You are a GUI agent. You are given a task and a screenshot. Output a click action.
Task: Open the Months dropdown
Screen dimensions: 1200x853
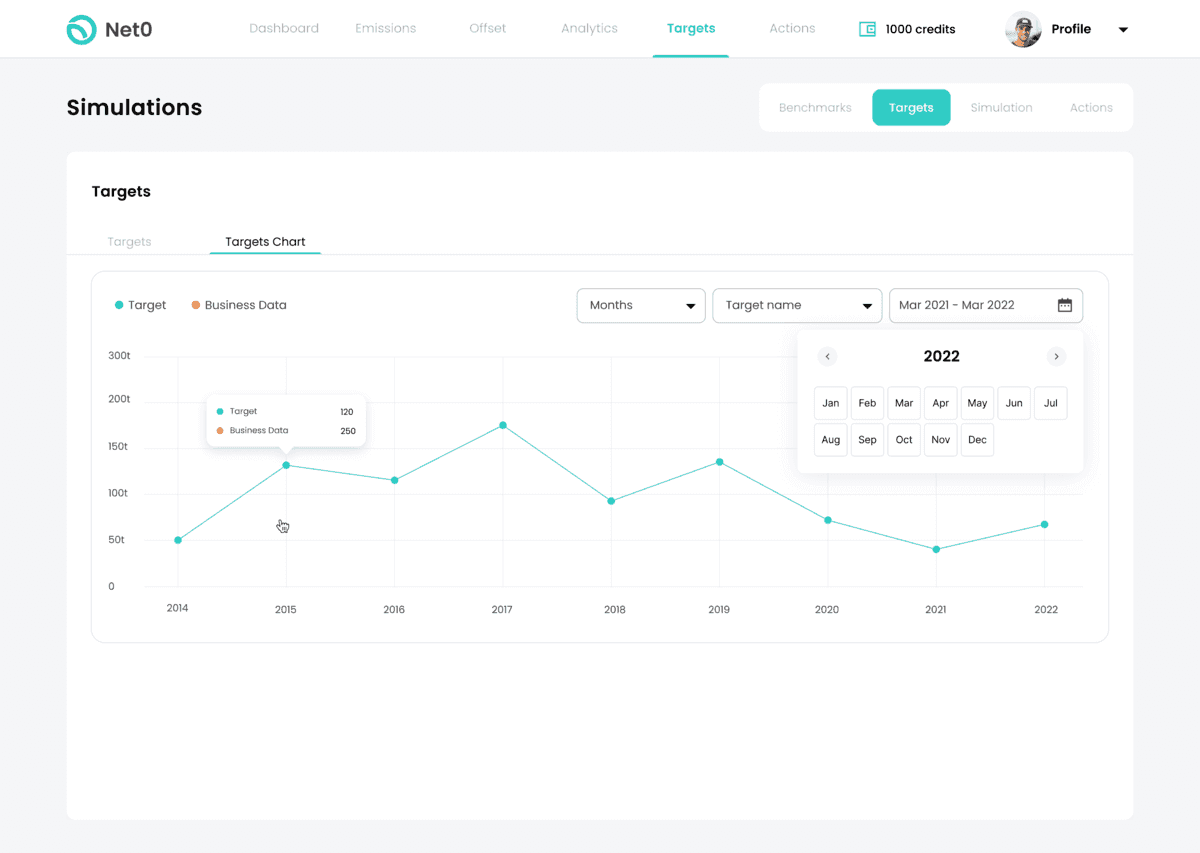pyautogui.click(x=641, y=306)
